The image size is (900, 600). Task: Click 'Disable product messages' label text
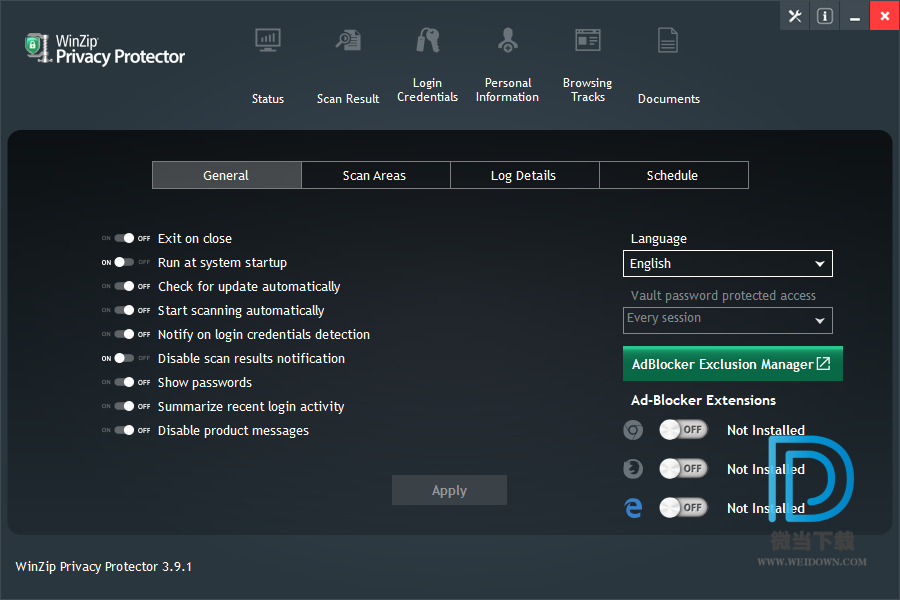pyautogui.click(x=233, y=431)
